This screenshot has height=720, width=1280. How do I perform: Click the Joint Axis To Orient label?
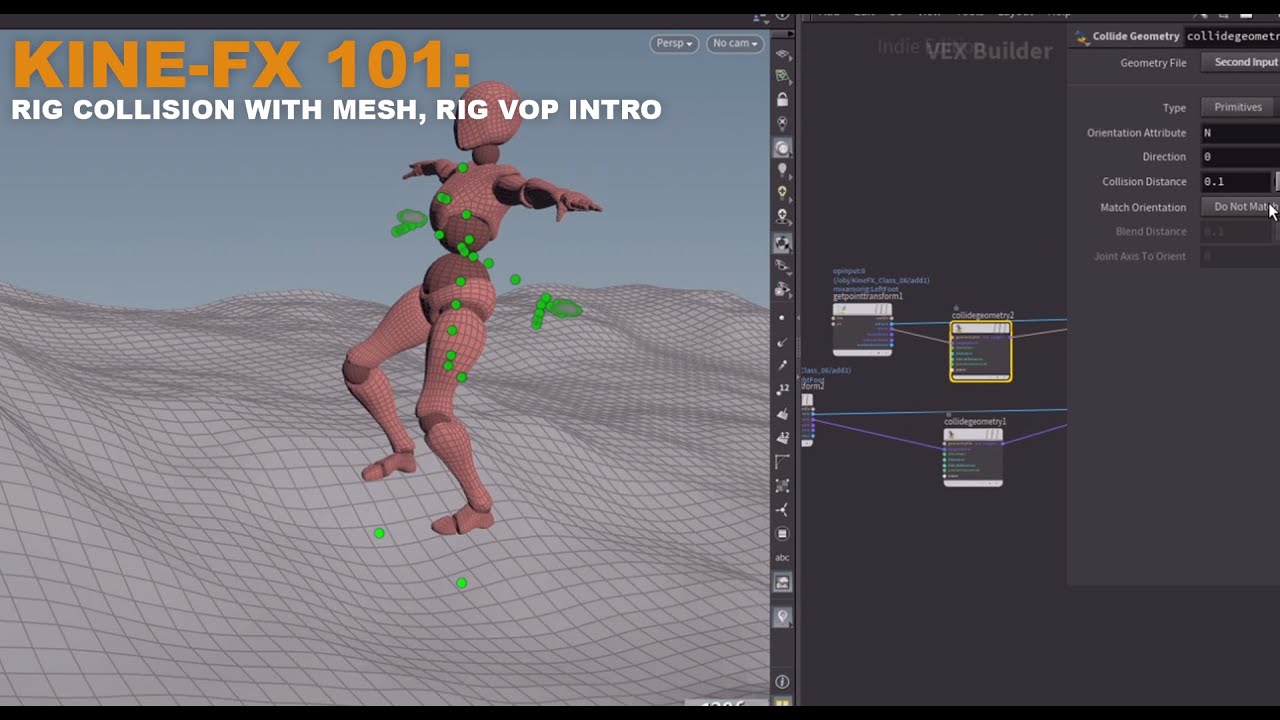tap(1140, 257)
